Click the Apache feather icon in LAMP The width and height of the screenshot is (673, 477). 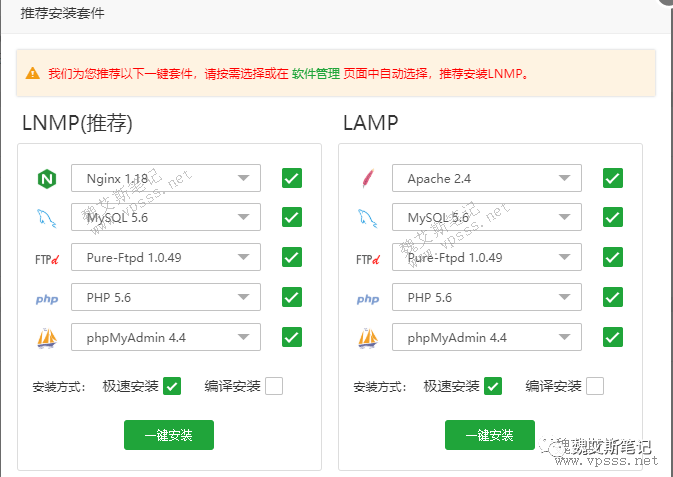(x=368, y=179)
